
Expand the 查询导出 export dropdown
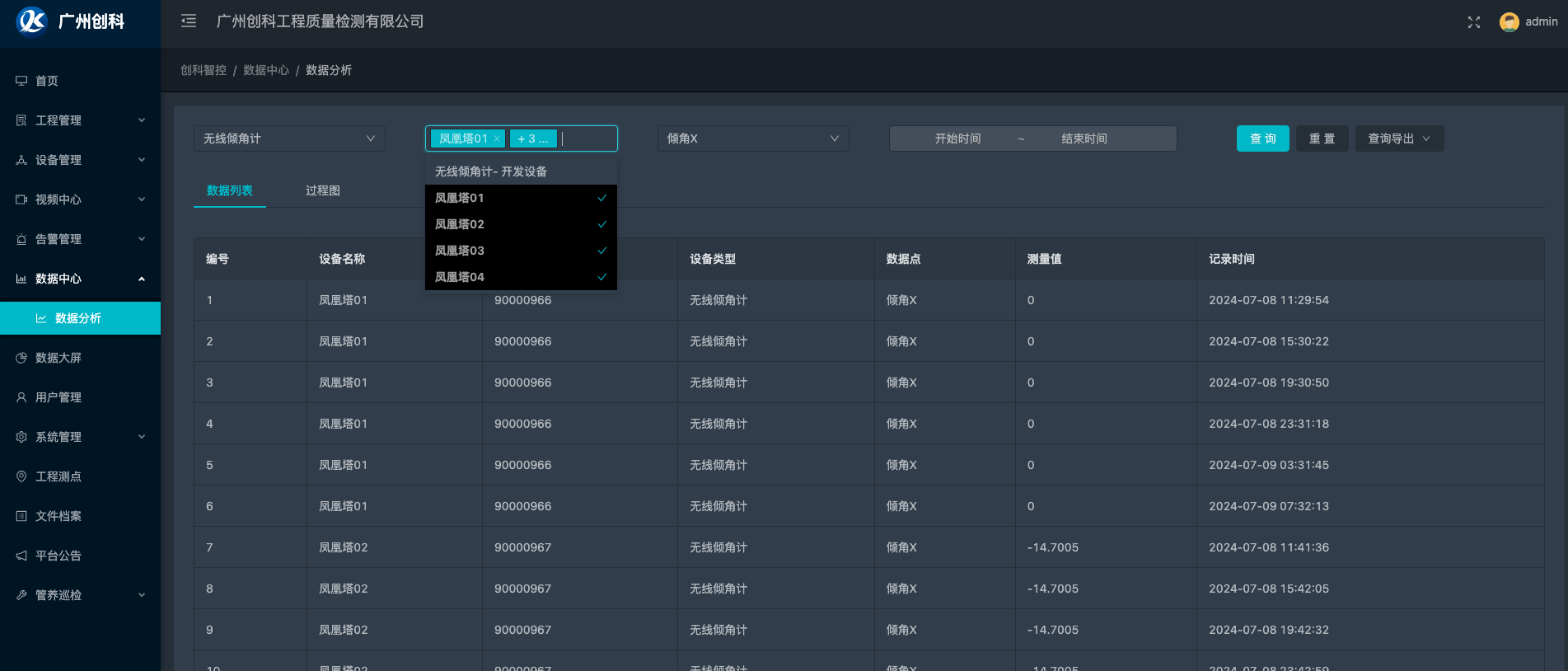[x=1398, y=138]
